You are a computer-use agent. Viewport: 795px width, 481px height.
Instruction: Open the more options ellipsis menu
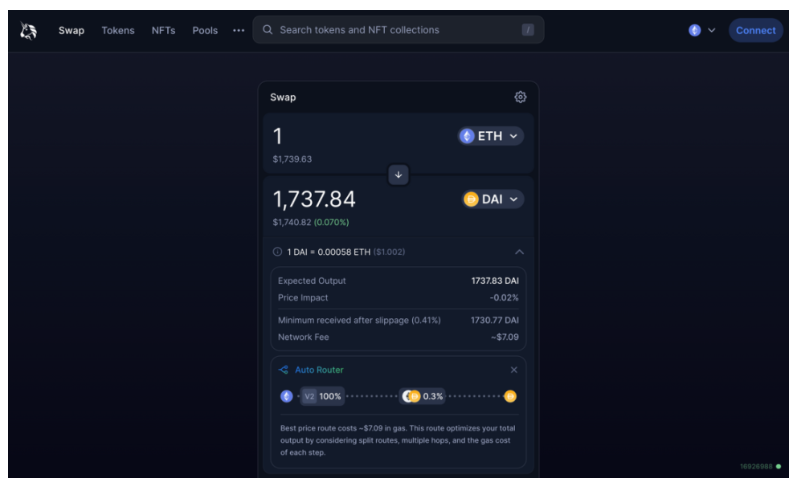click(238, 30)
